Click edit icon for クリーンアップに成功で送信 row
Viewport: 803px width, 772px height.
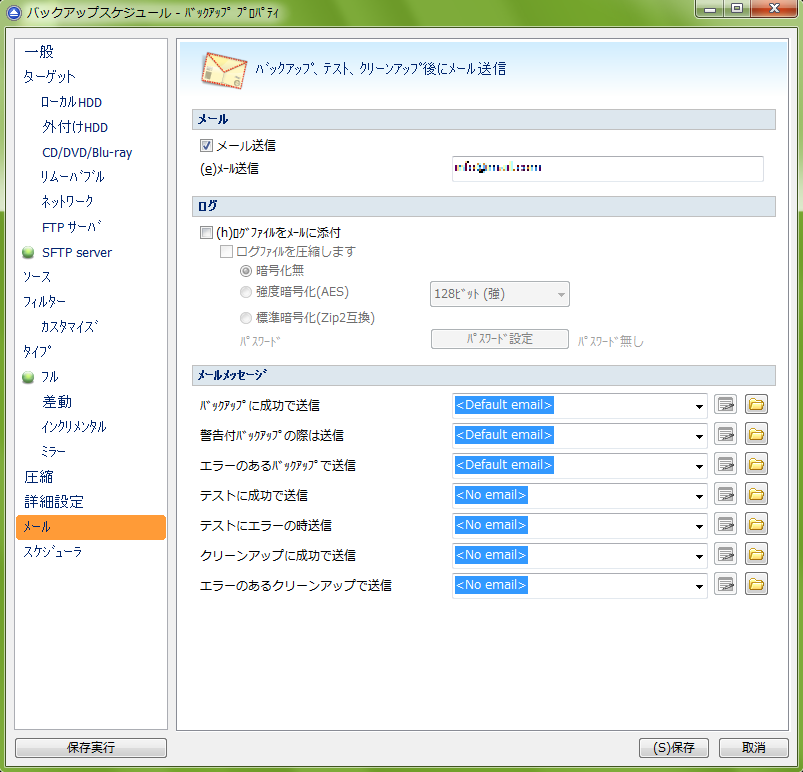pos(726,555)
